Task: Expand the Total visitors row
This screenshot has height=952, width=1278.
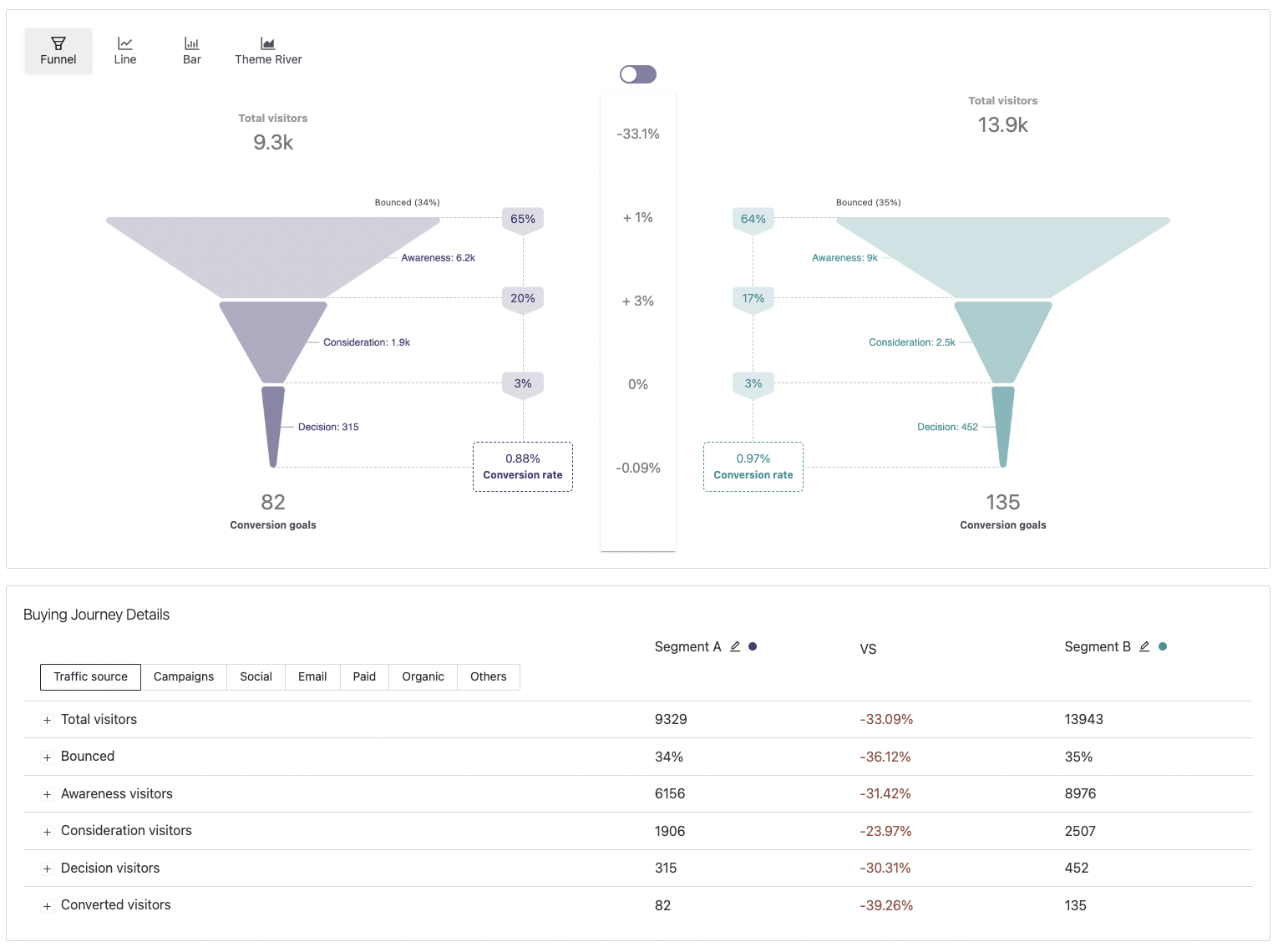Action: (x=47, y=720)
